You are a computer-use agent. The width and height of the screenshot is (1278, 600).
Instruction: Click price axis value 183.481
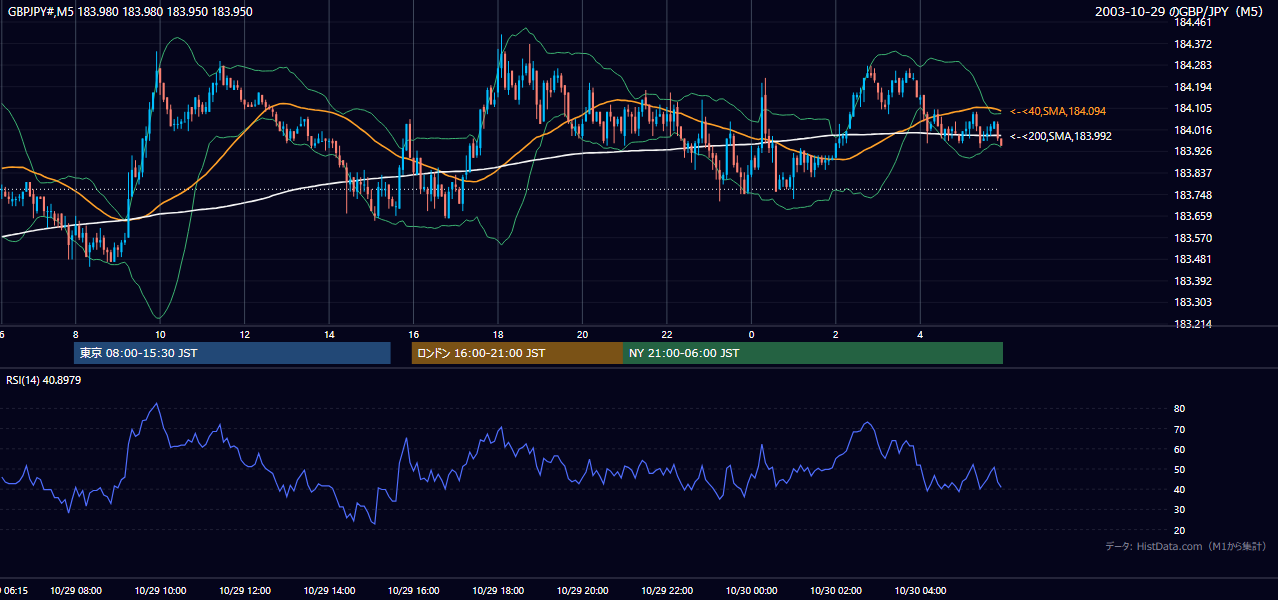coord(1194,260)
